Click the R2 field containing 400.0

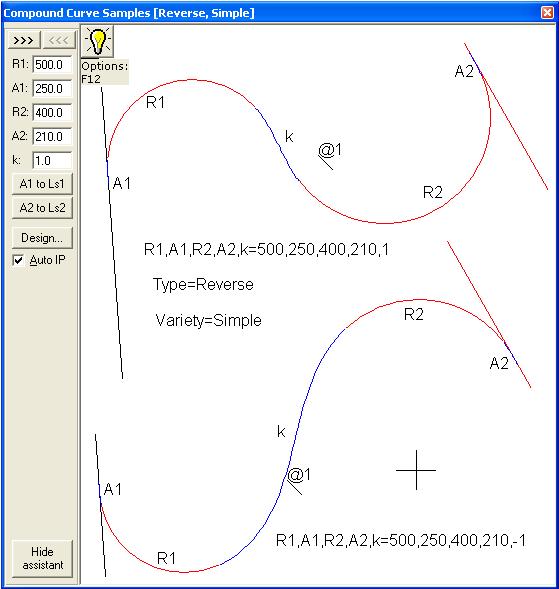click(52, 113)
